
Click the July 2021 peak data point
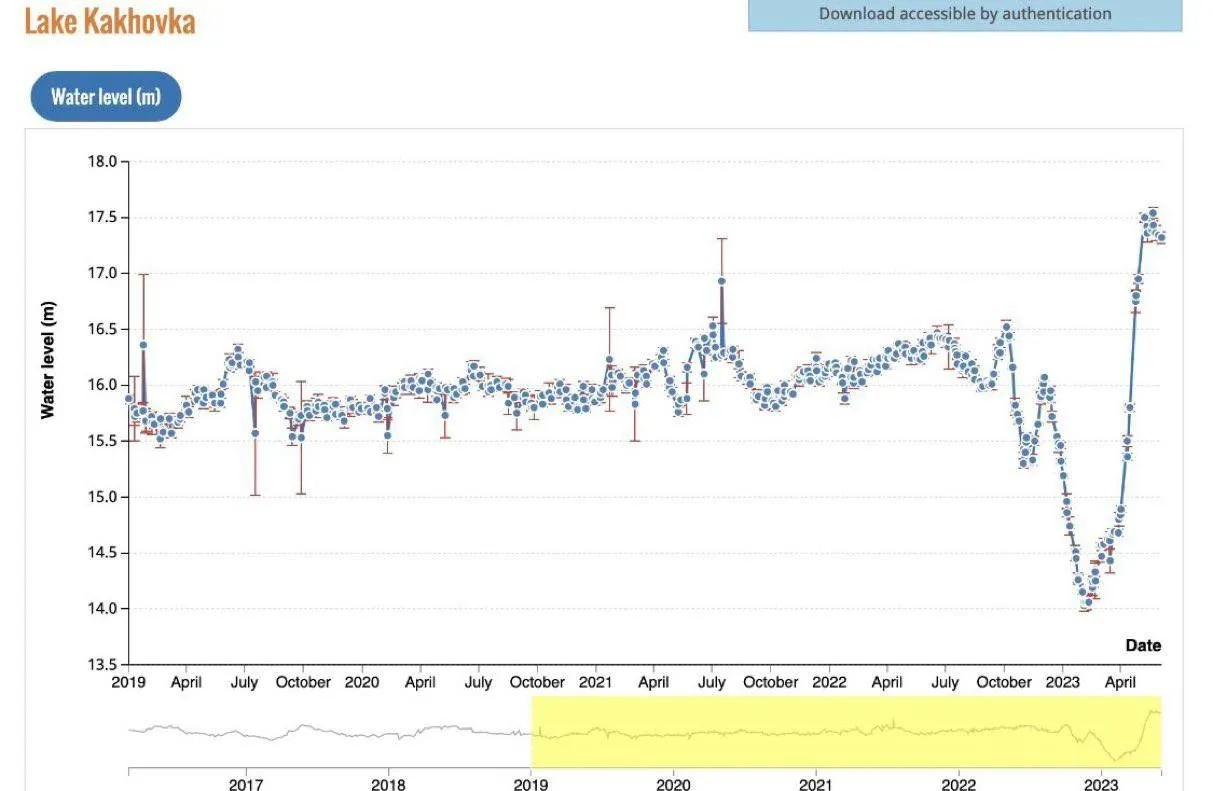pyautogui.click(x=721, y=281)
